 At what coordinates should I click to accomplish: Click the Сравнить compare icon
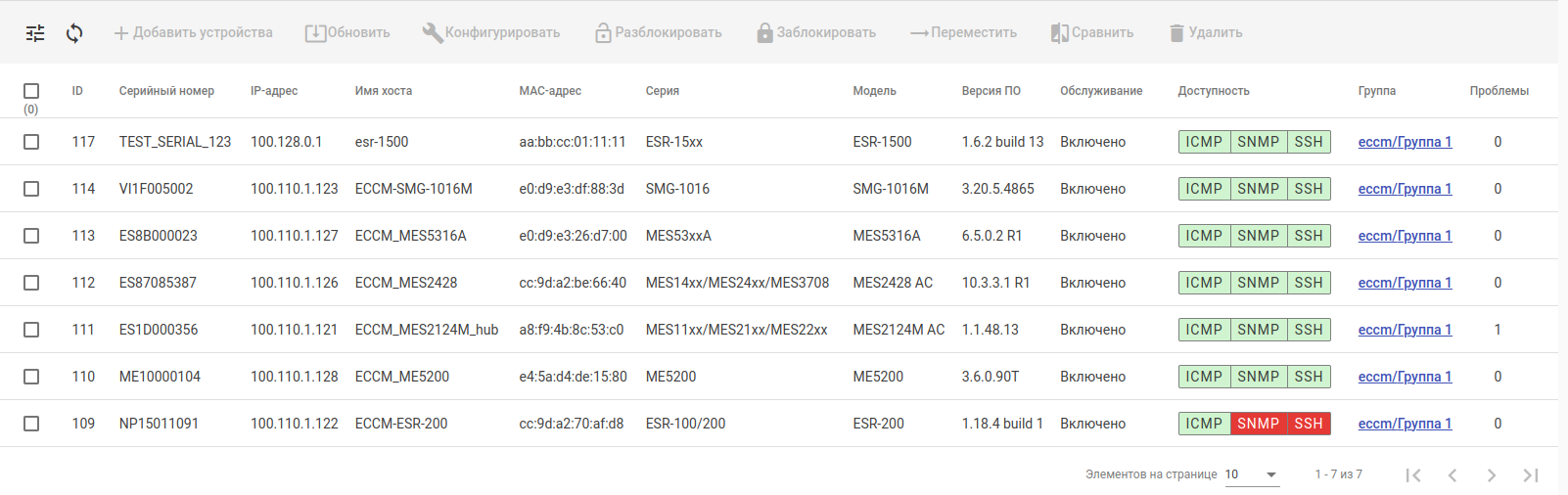[x=1059, y=33]
